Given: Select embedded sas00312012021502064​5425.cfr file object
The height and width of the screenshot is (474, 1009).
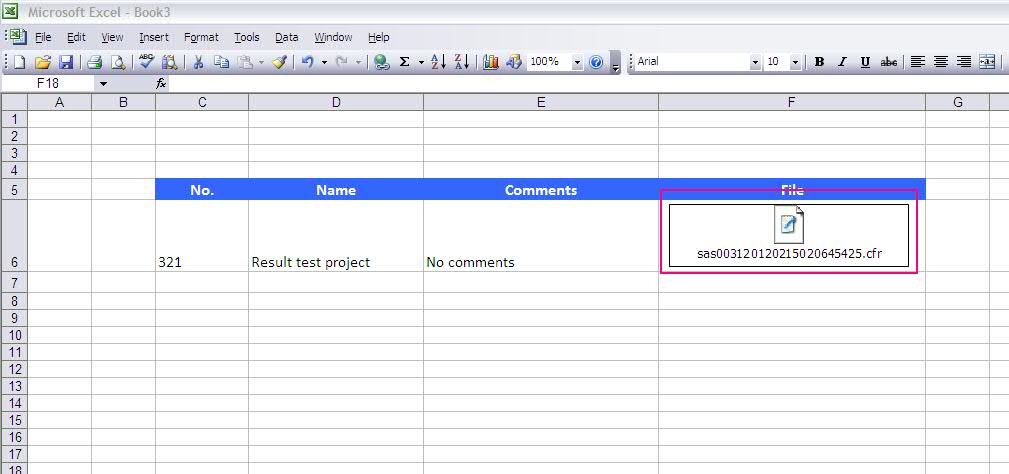Looking at the screenshot, I should pyautogui.click(x=789, y=235).
